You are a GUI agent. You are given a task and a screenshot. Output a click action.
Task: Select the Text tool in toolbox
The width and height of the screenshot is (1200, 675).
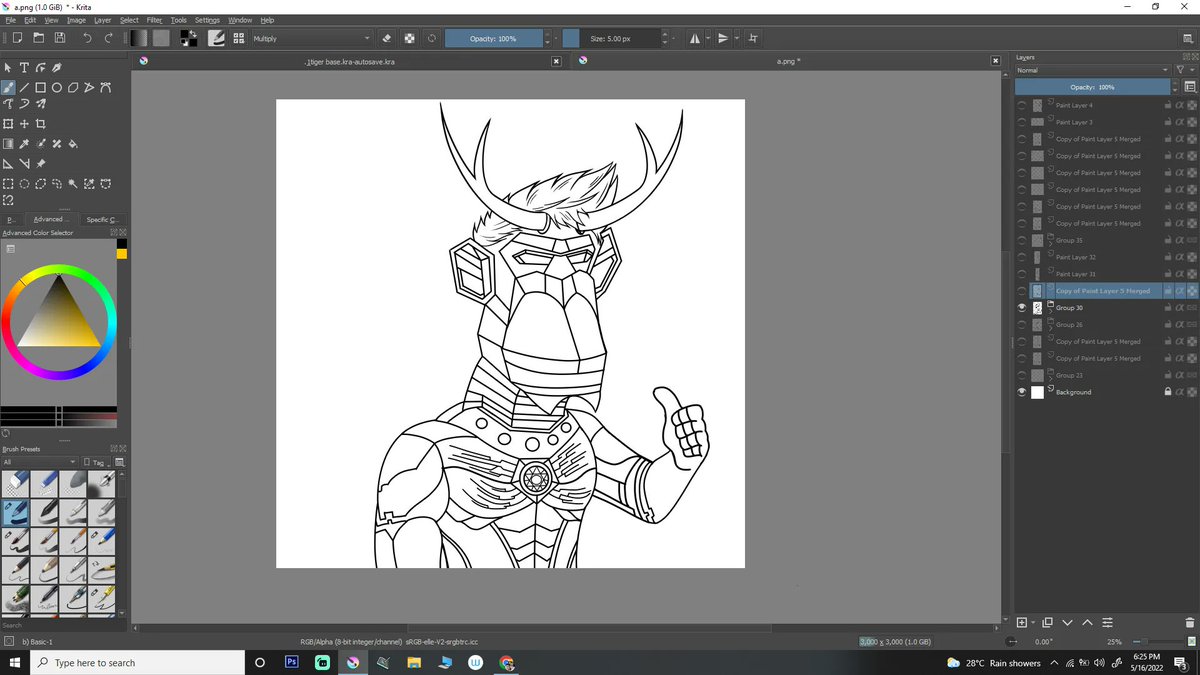(24, 68)
